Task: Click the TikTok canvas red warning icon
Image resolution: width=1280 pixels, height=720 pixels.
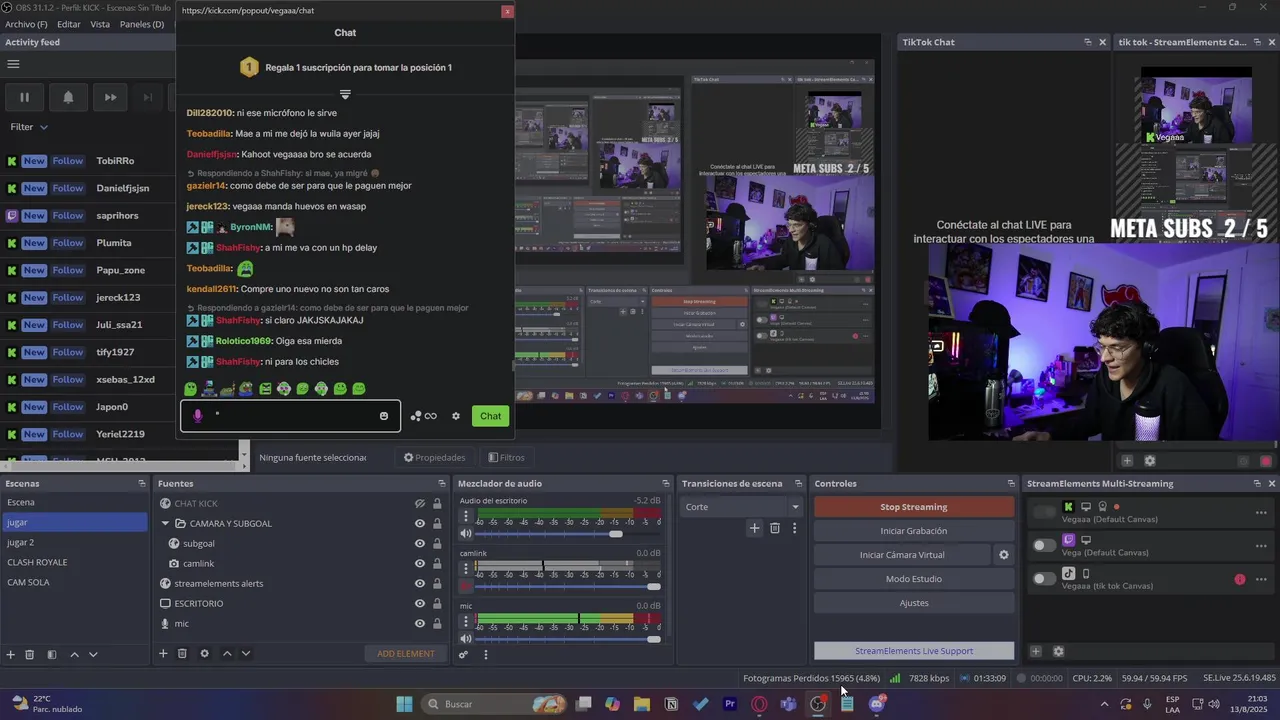Action: (1240, 579)
